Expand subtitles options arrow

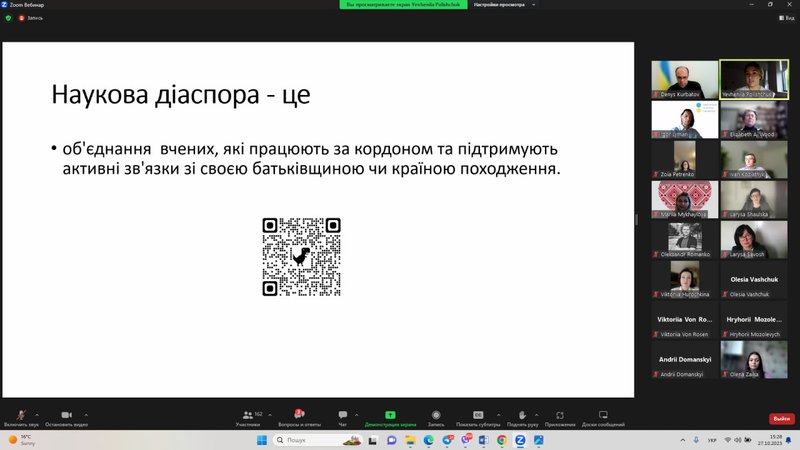(x=498, y=415)
